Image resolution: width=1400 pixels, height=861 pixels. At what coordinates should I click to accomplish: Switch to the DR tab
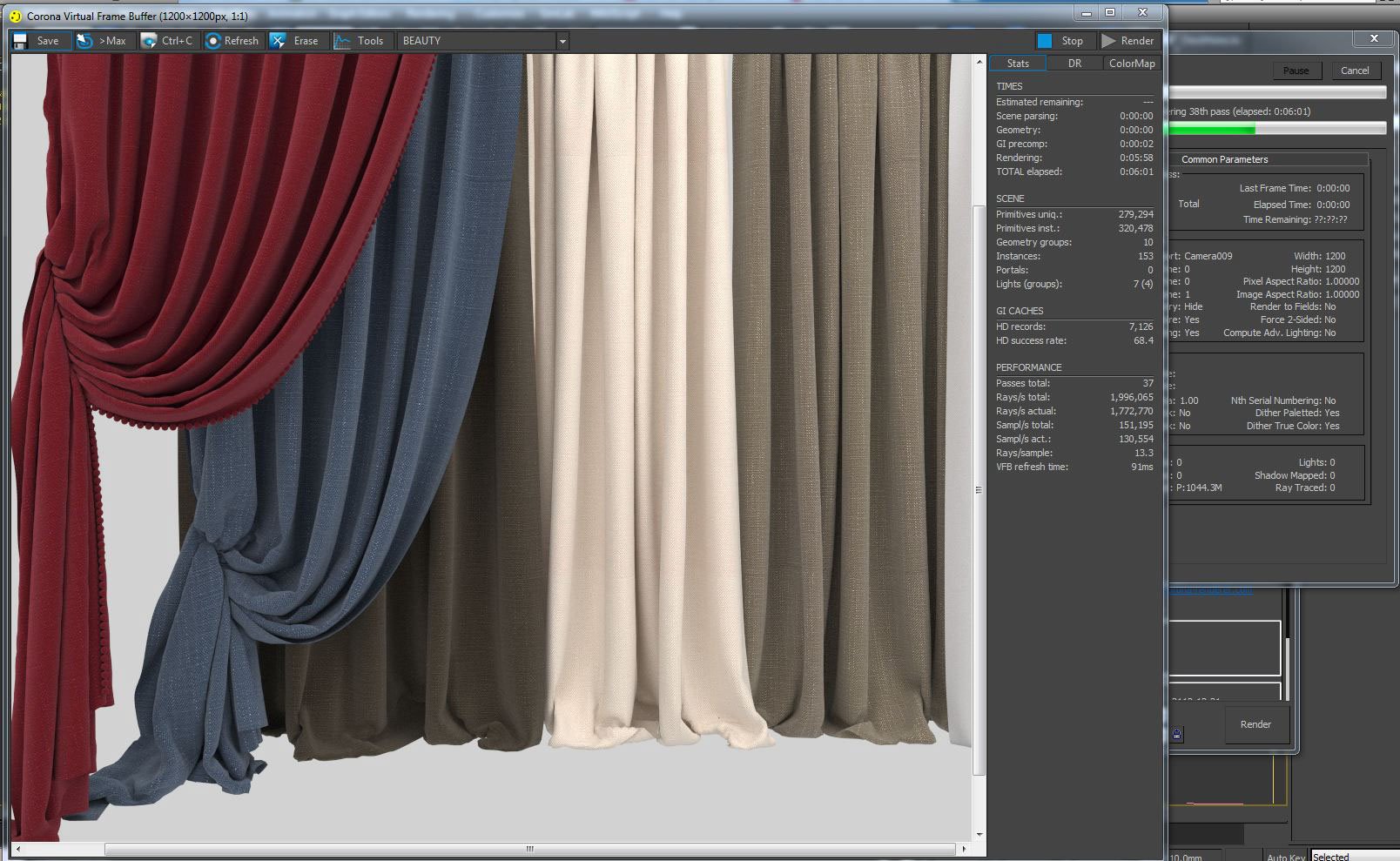1074,64
